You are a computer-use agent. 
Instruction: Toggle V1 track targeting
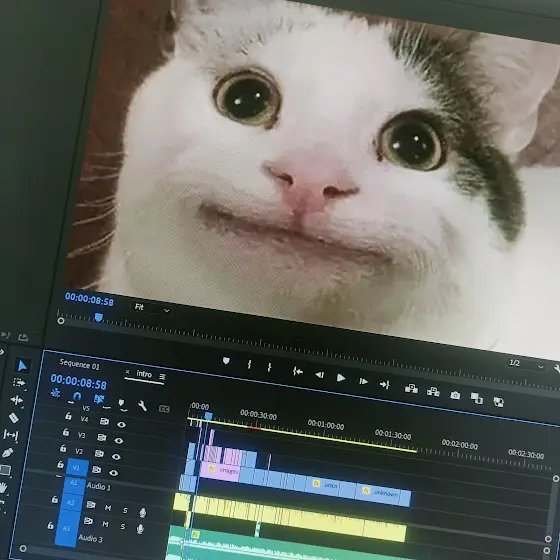click(77, 467)
